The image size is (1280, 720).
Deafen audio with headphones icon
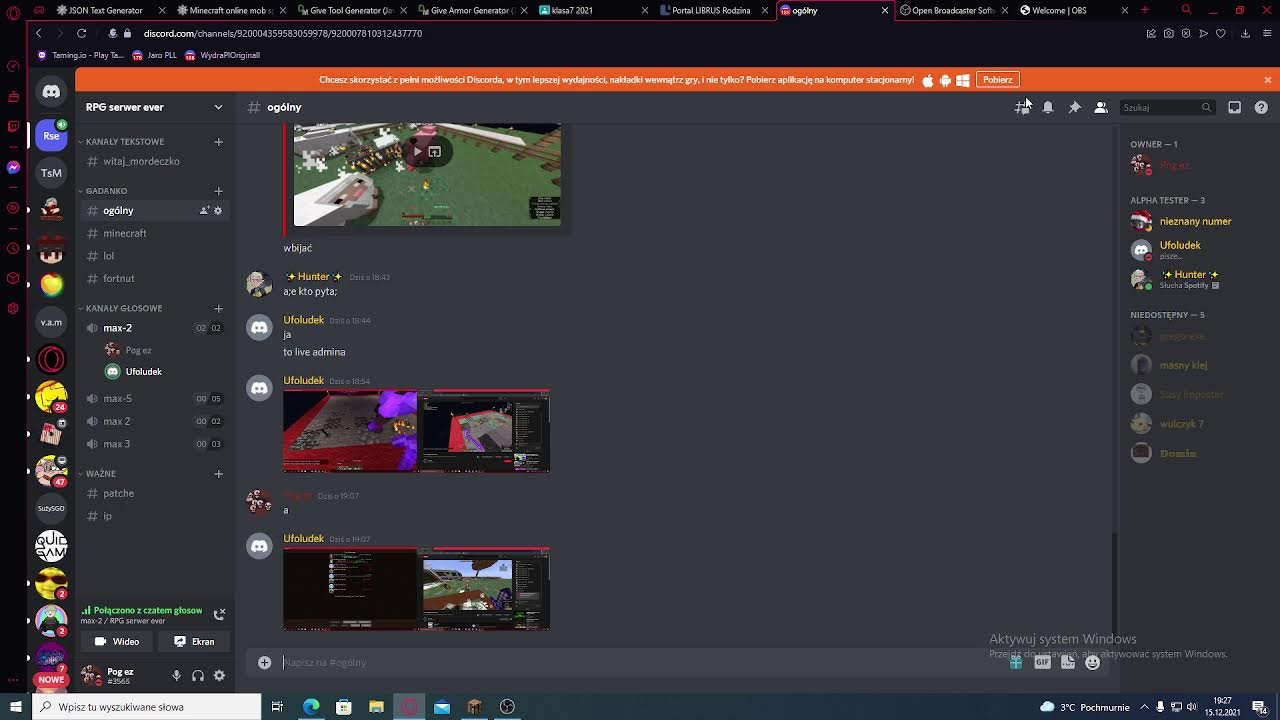198,676
